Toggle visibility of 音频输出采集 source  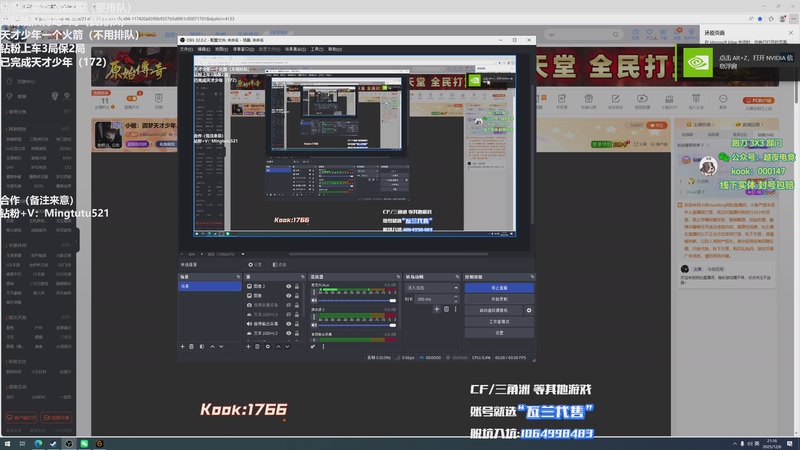point(288,324)
